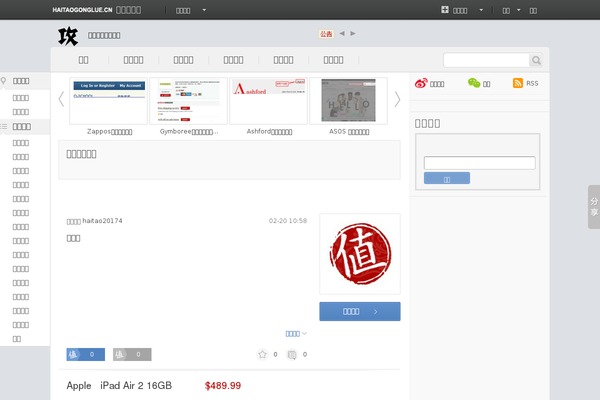Expand the blue chevron link below the post text

click(x=296, y=334)
